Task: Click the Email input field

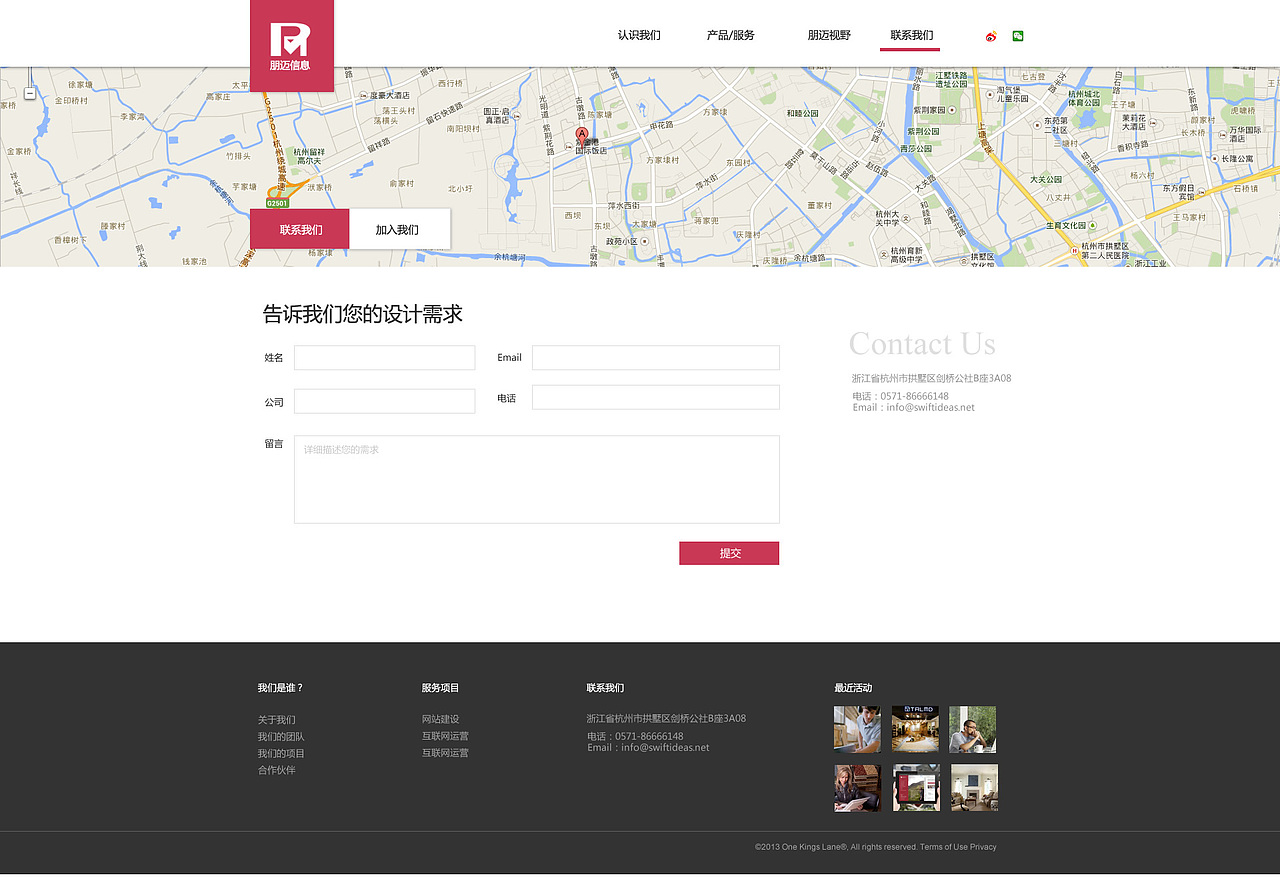Action: point(656,358)
